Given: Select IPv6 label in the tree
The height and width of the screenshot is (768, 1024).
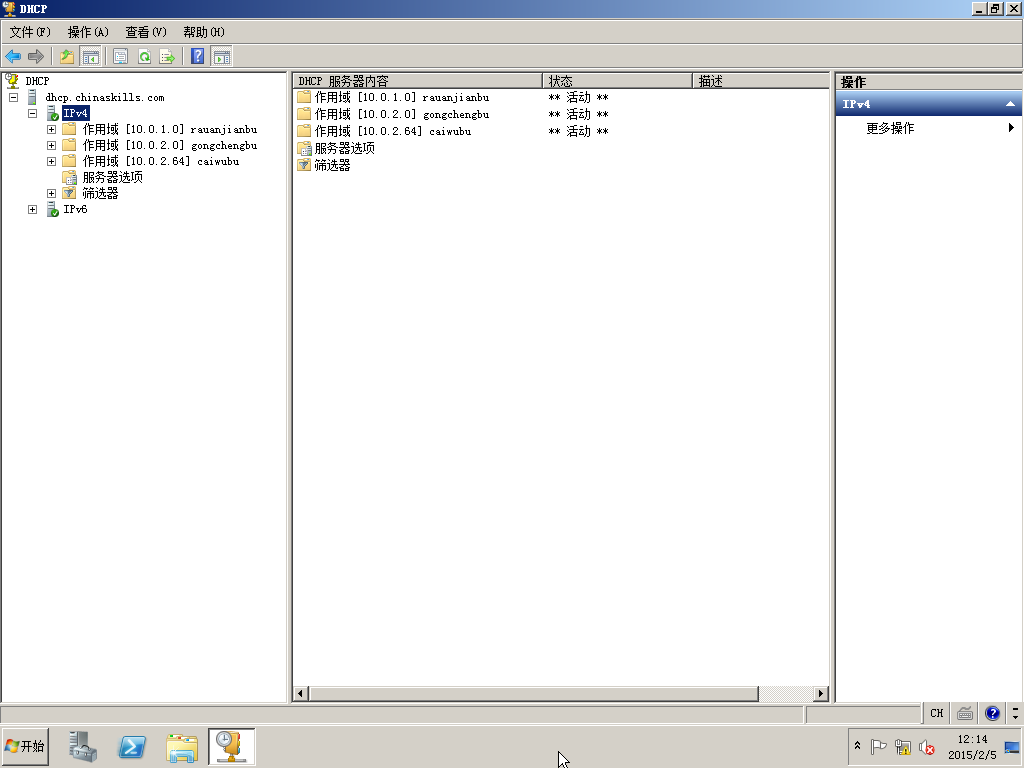Looking at the screenshot, I should point(75,209).
